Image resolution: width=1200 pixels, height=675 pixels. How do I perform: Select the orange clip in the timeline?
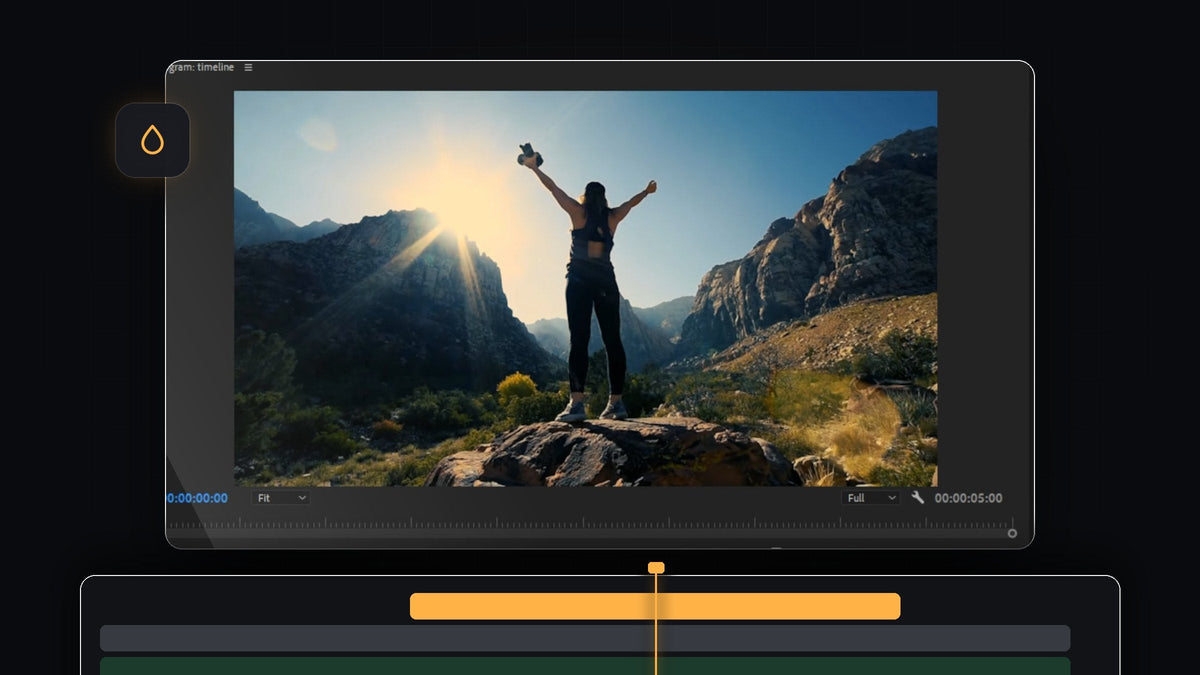655,606
